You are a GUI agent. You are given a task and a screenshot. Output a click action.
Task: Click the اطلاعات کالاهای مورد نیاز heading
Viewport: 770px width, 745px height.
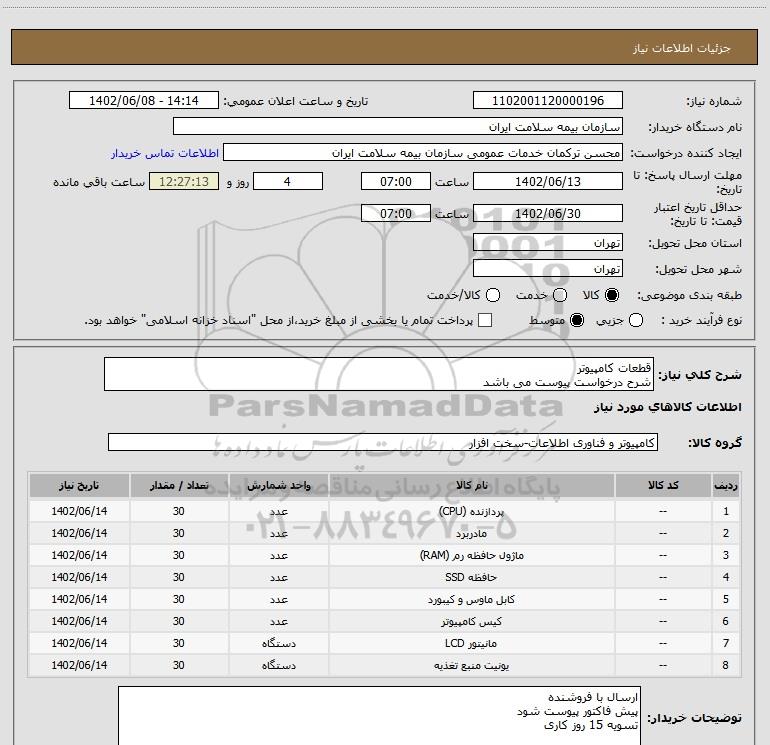(667, 407)
